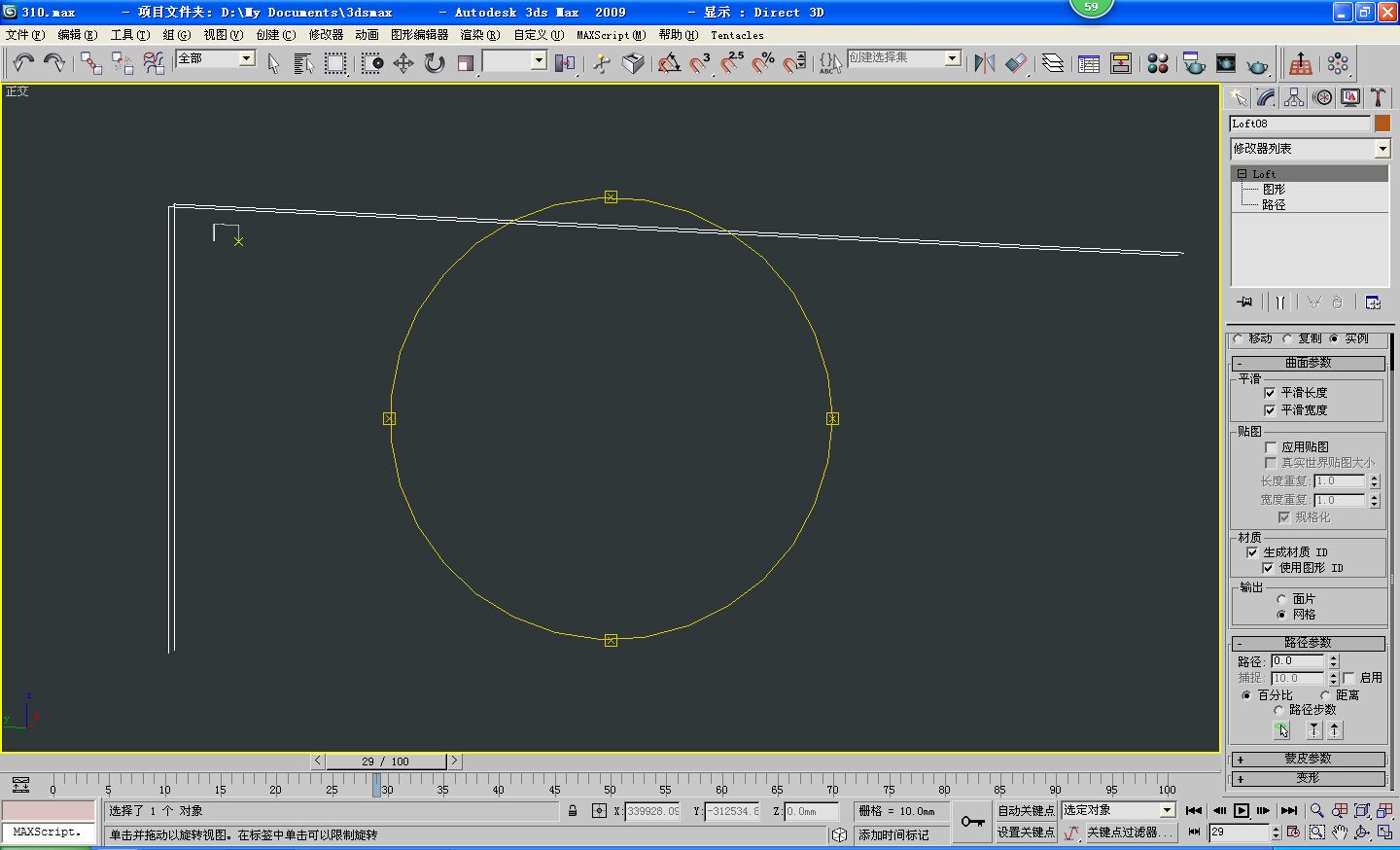The width and height of the screenshot is (1400, 850).
Task: Select the Select and Link tool
Action: click(x=91, y=63)
